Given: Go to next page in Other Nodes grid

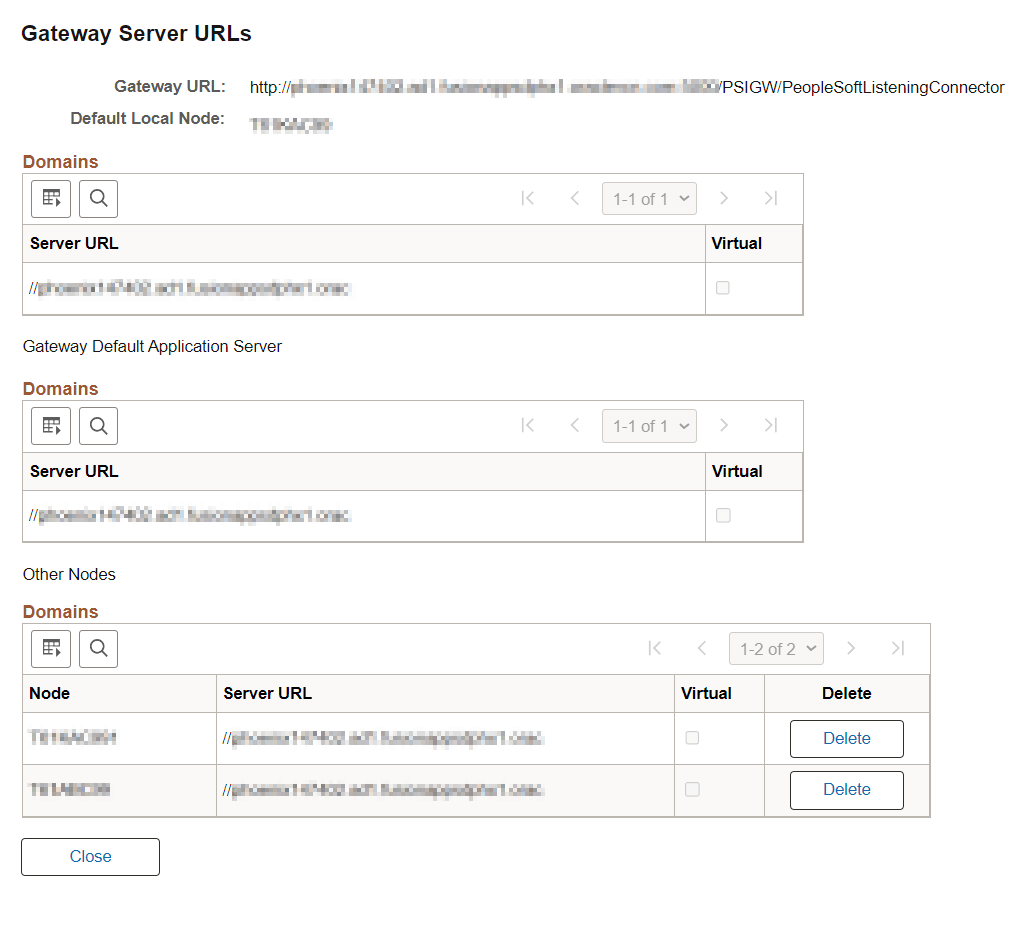Looking at the screenshot, I should coord(851,648).
